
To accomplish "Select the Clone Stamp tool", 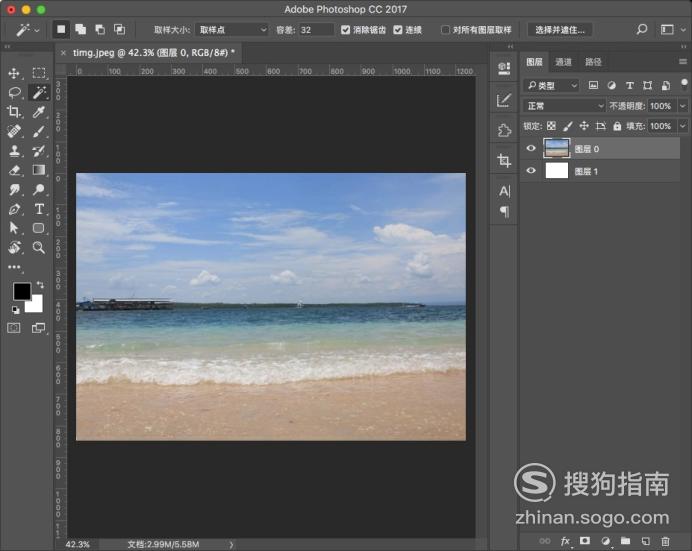I will point(14,151).
